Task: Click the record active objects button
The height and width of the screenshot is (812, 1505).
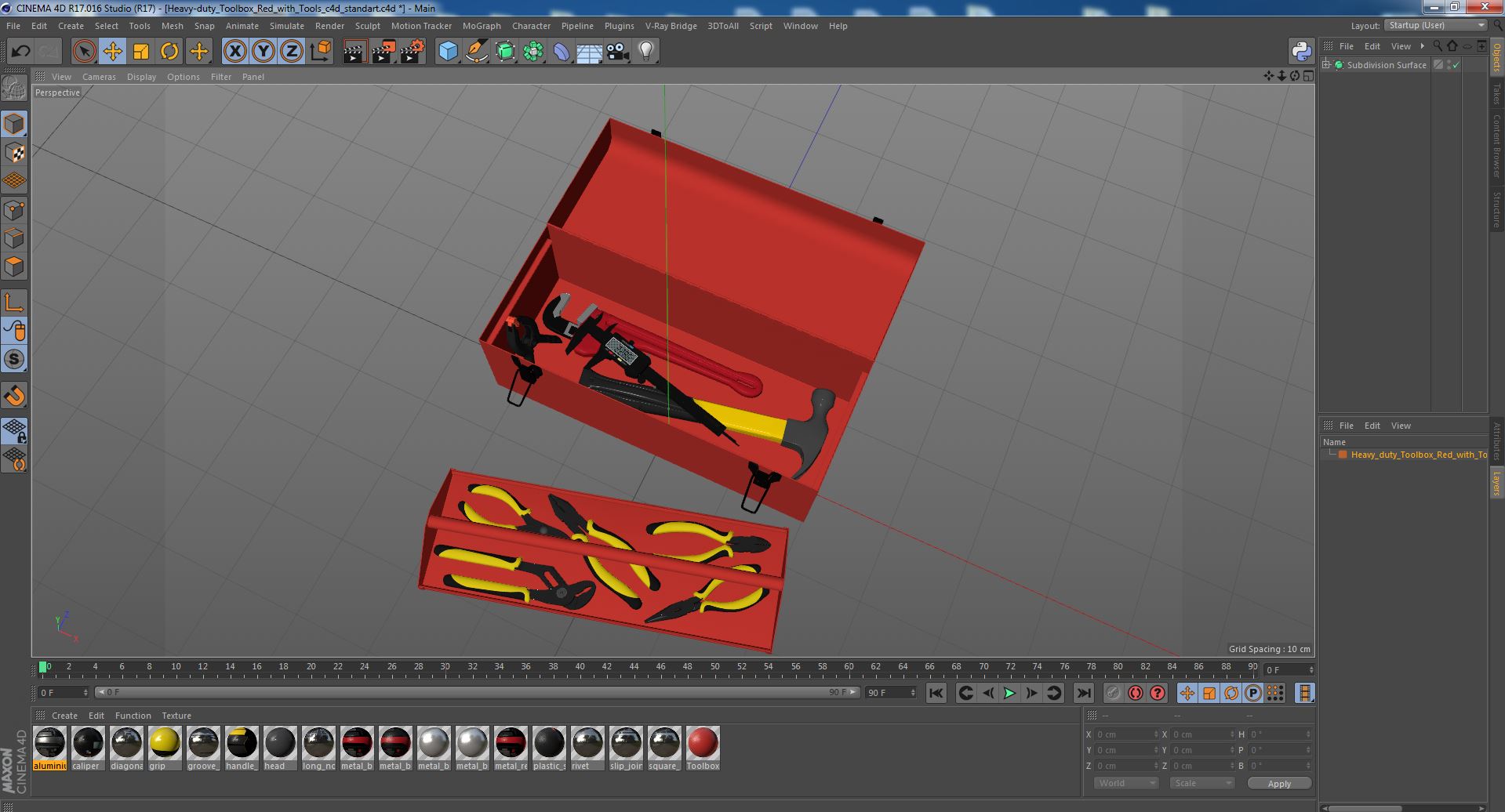Action: [1113, 693]
